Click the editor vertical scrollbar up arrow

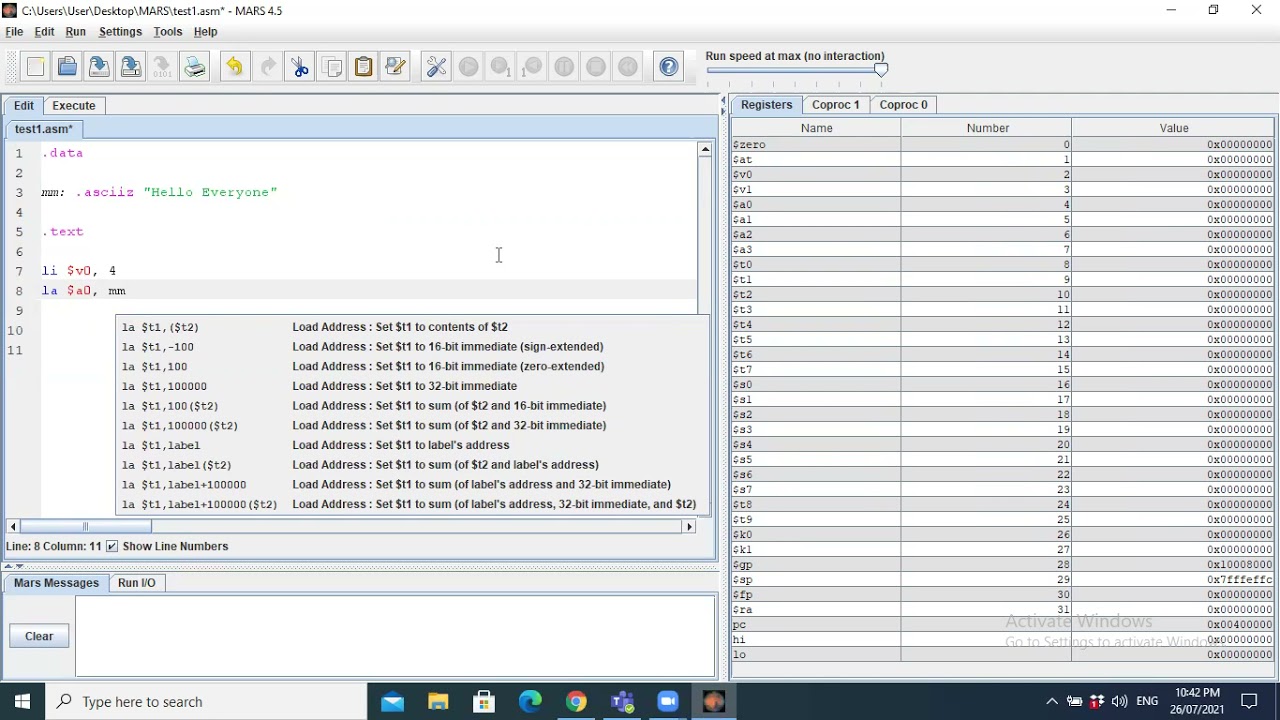(705, 150)
